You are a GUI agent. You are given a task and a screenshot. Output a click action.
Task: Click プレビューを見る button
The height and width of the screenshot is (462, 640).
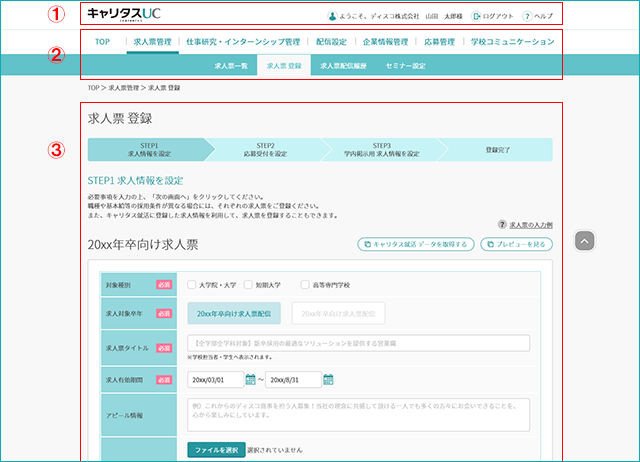[x=517, y=244]
